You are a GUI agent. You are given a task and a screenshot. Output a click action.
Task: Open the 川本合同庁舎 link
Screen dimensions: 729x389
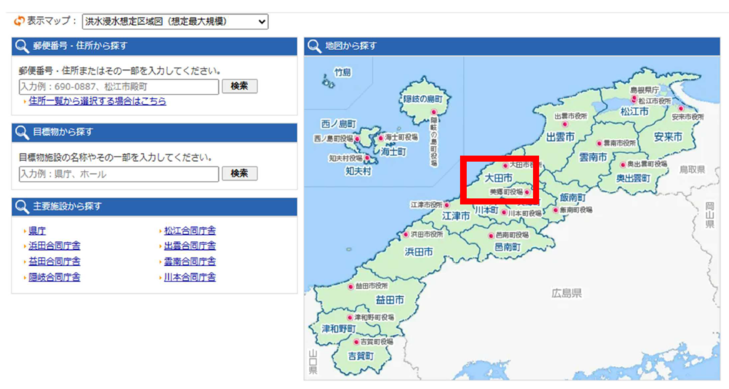point(190,277)
